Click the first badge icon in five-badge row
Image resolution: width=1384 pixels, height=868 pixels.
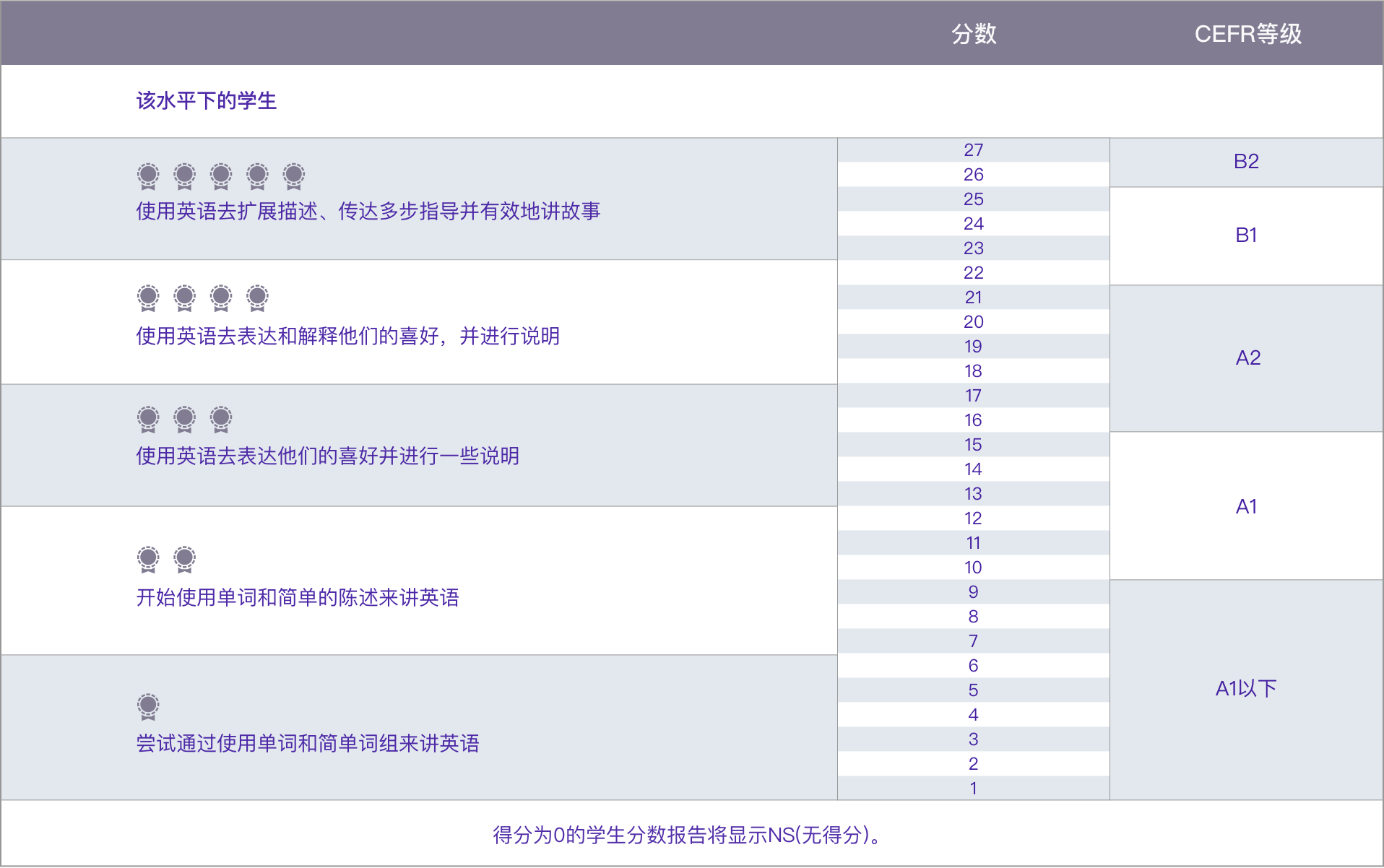[148, 175]
